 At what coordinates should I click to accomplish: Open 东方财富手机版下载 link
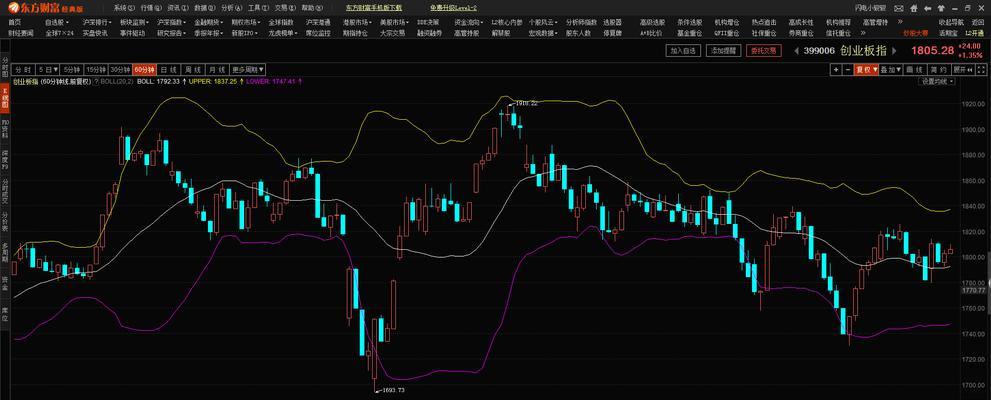coord(374,8)
